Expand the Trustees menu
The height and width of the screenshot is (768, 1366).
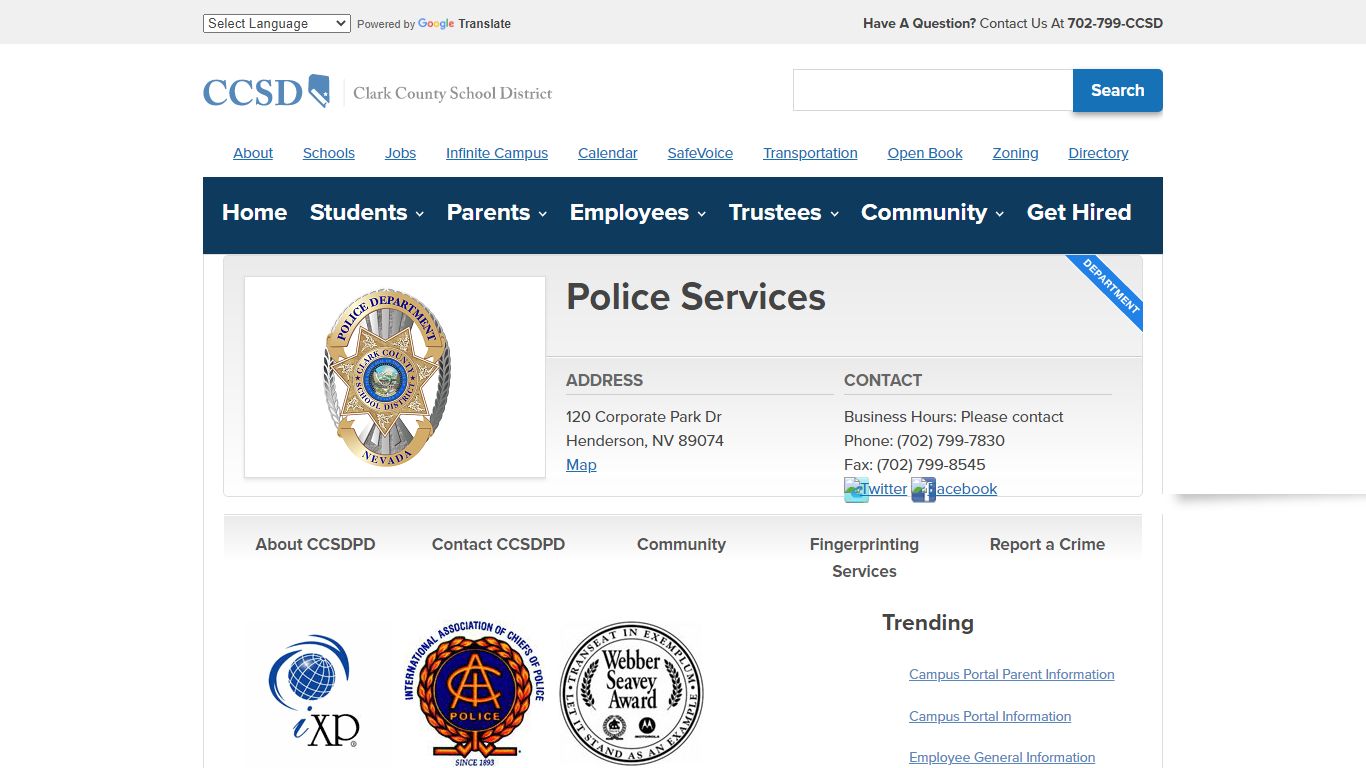[x=784, y=212]
